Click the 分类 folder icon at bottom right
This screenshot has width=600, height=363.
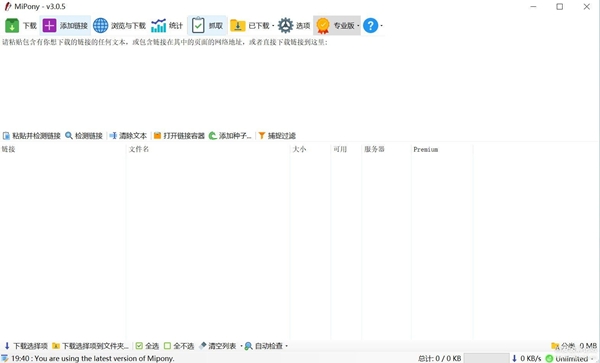tap(555, 346)
